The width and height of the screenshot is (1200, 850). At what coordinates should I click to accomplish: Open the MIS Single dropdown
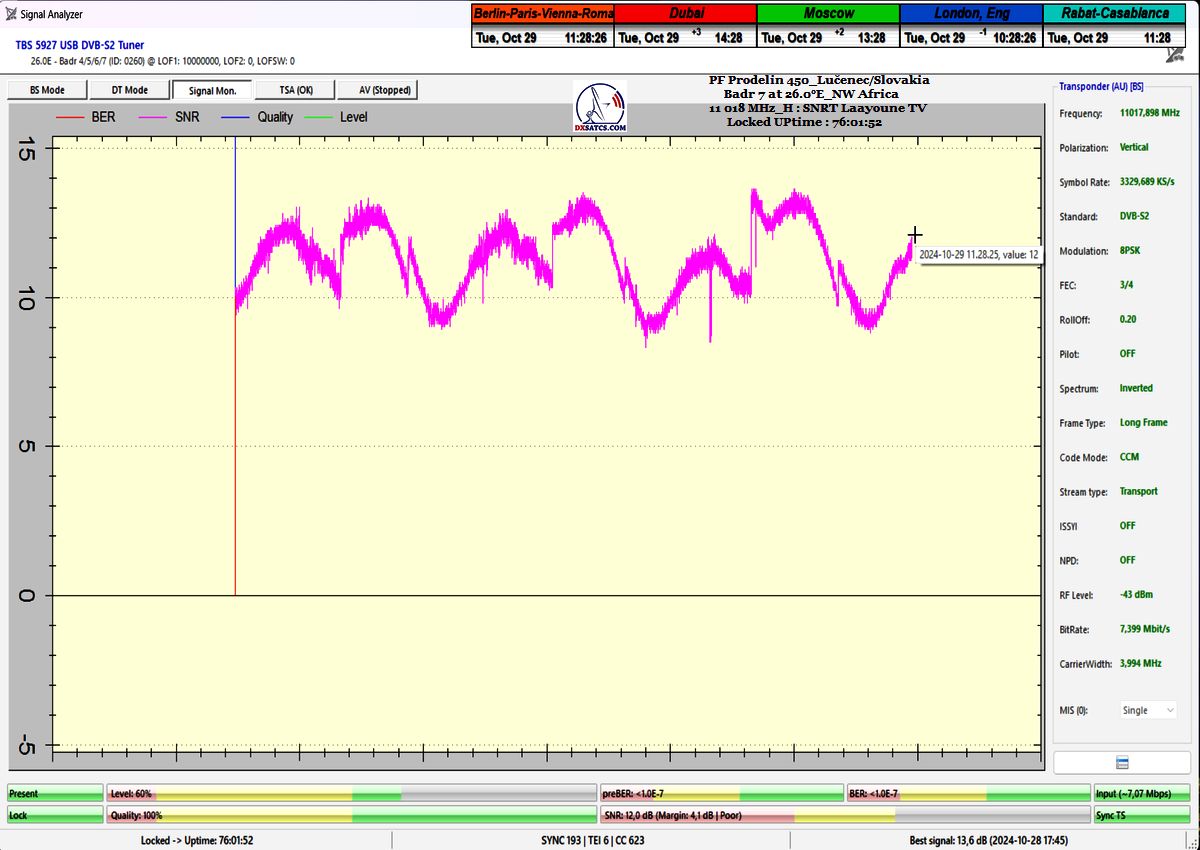[x=1148, y=710]
